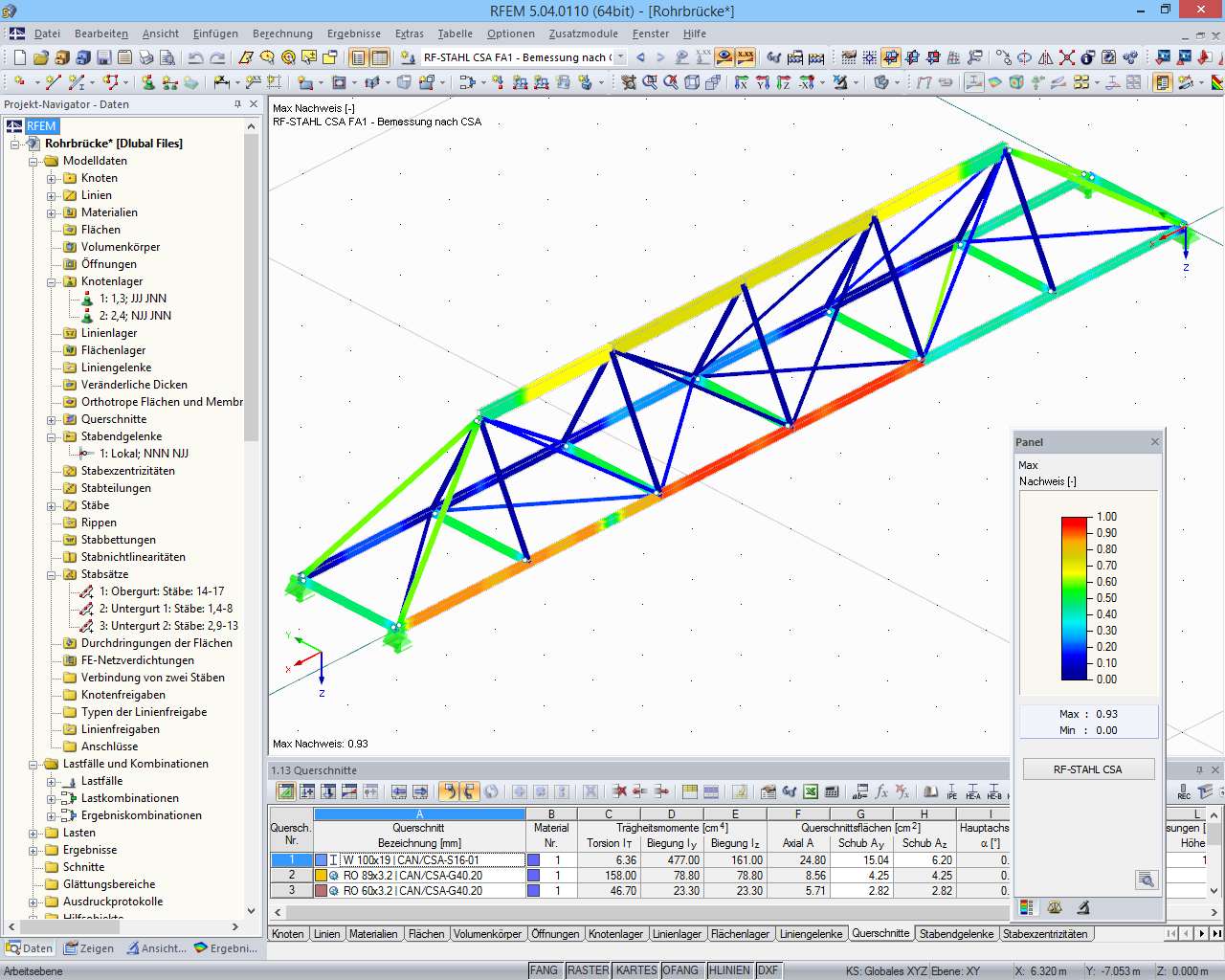Viewport: 1225px width, 980px height.
Task: Expand the Knoten tree node
Action: [x=52, y=178]
